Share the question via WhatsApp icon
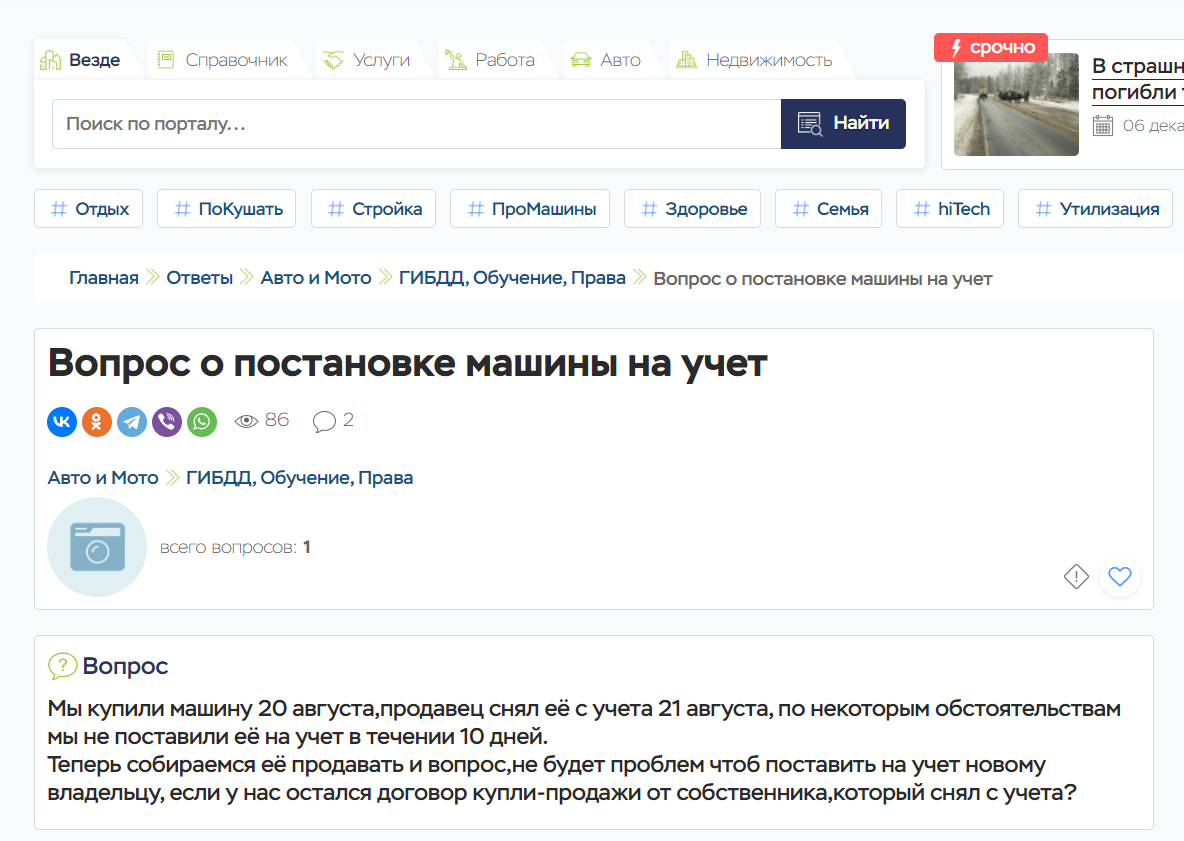The height and width of the screenshot is (841, 1184). [x=202, y=422]
